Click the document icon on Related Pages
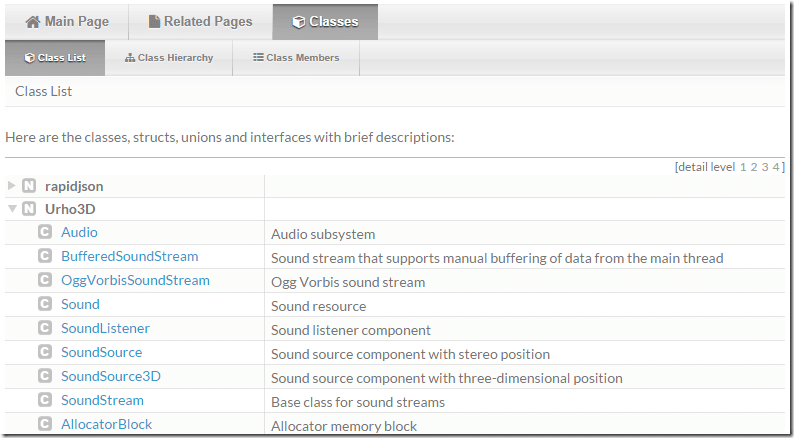 pyautogui.click(x=154, y=22)
